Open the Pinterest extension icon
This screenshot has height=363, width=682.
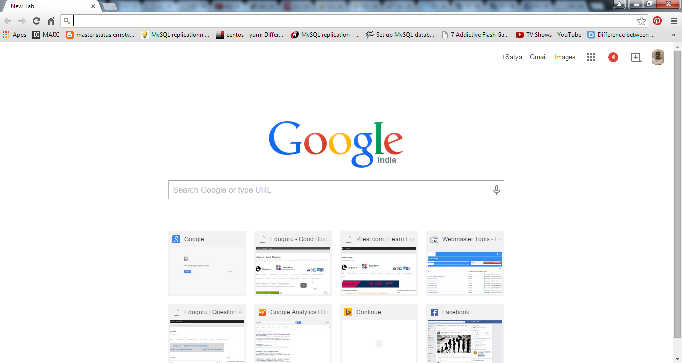coord(657,20)
